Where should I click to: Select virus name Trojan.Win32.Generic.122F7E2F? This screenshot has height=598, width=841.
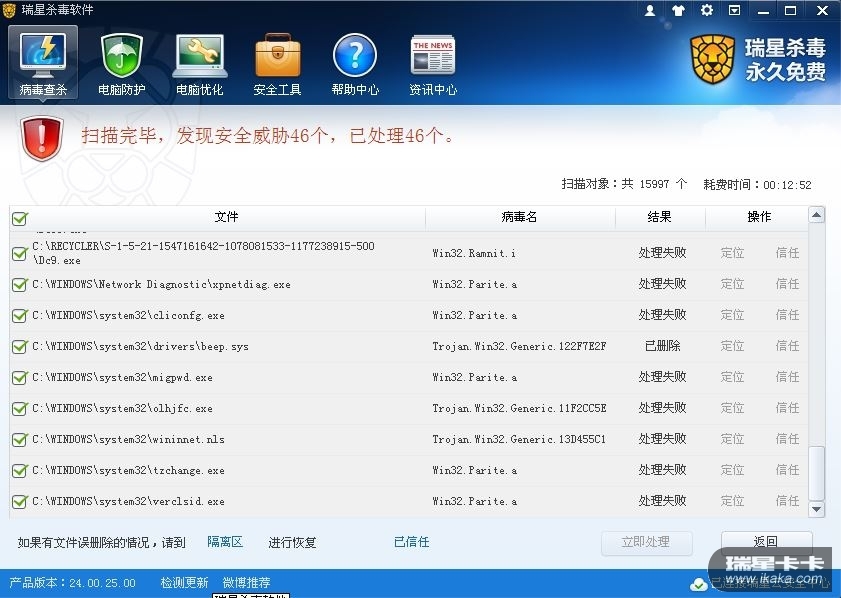coord(519,346)
